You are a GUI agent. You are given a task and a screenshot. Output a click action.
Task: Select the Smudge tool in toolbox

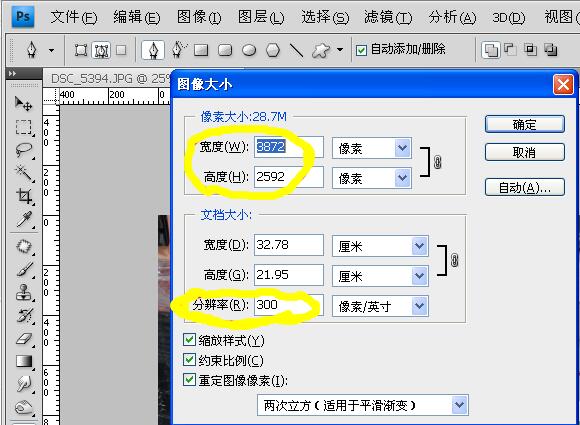(x=24, y=384)
